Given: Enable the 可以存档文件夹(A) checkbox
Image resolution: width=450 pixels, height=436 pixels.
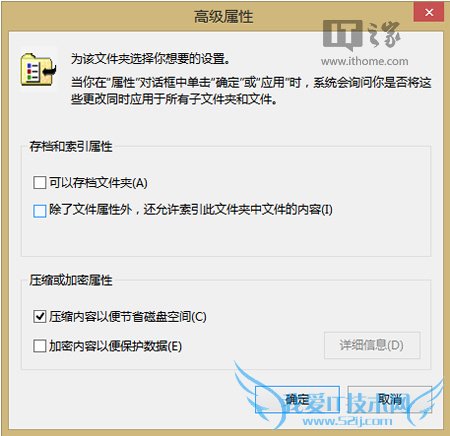Looking at the screenshot, I should click(40, 183).
